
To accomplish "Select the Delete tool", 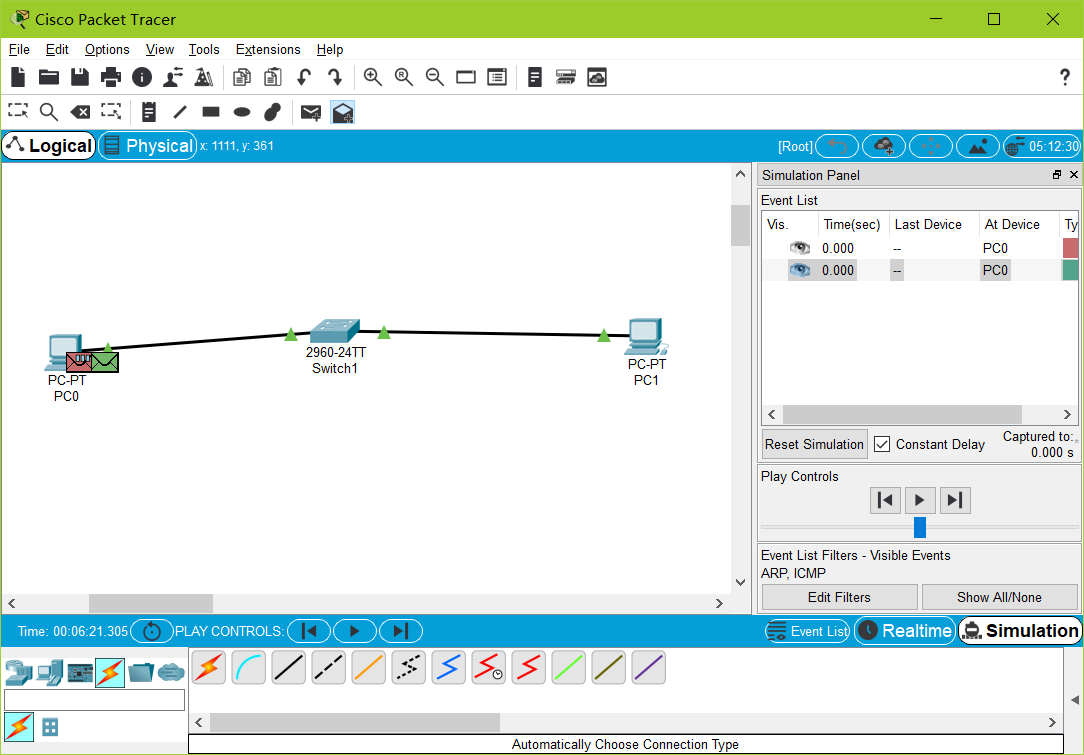I will [x=80, y=112].
